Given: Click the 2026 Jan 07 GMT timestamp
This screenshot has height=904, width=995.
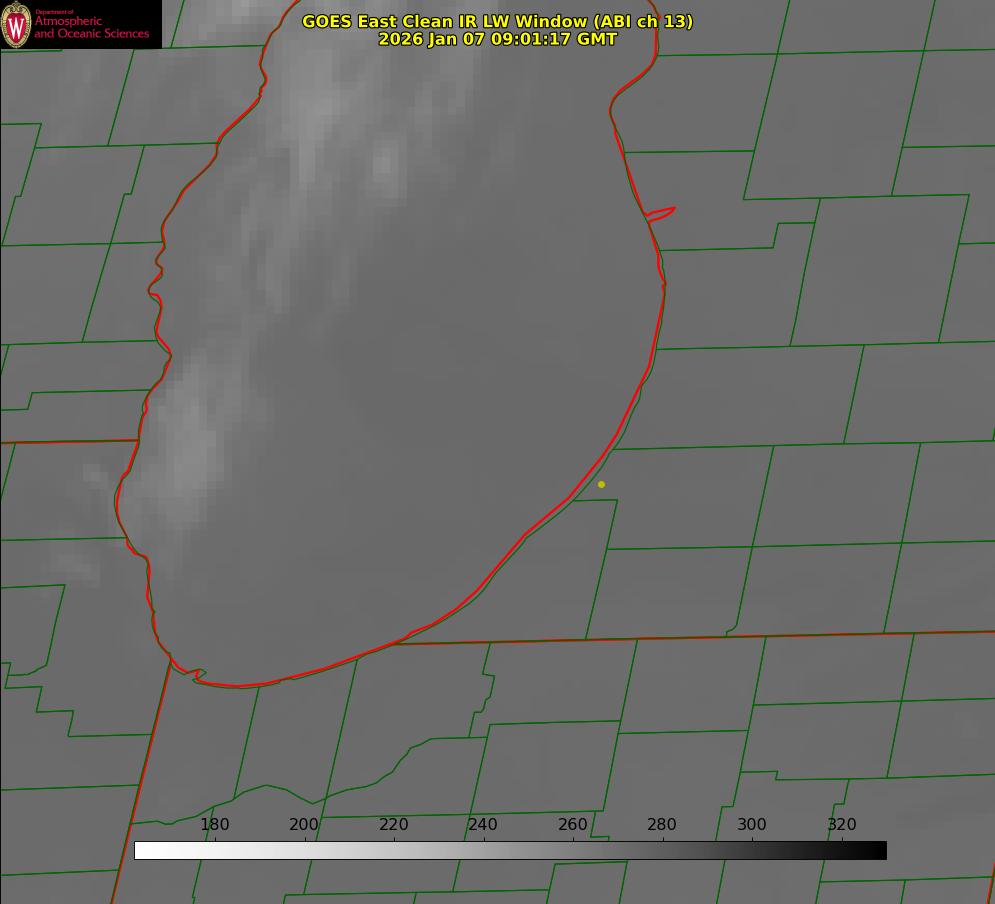Looking at the screenshot, I should (497, 39).
